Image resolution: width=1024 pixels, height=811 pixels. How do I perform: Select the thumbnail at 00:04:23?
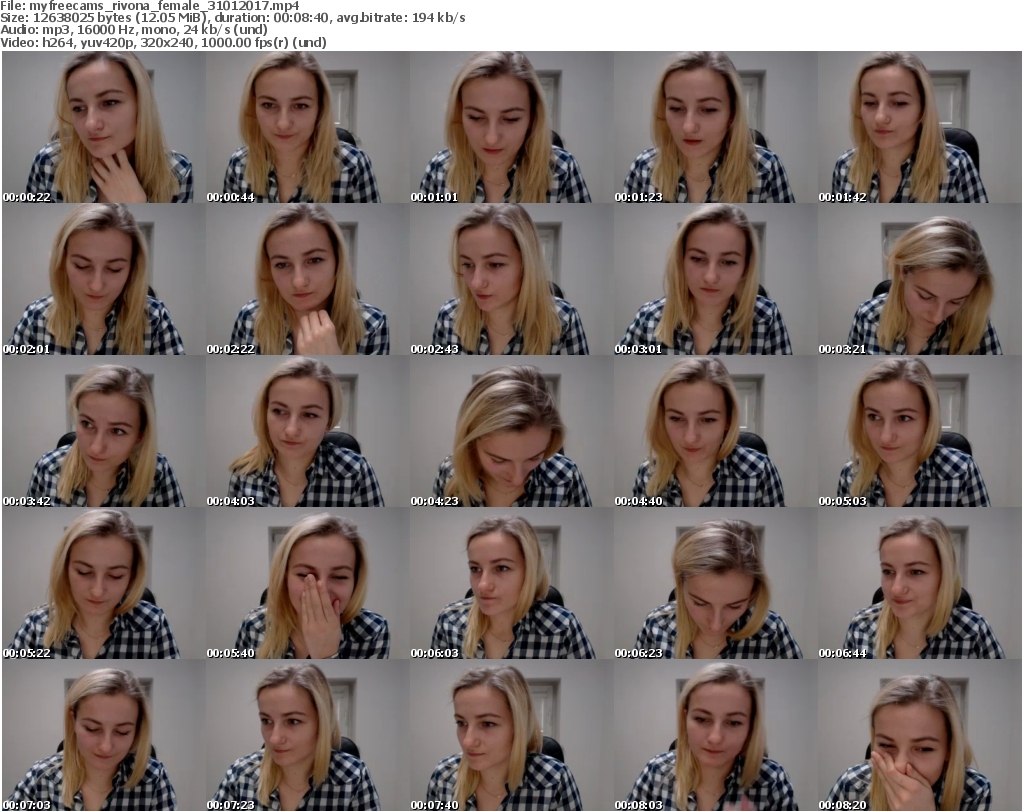(x=511, y=432)
